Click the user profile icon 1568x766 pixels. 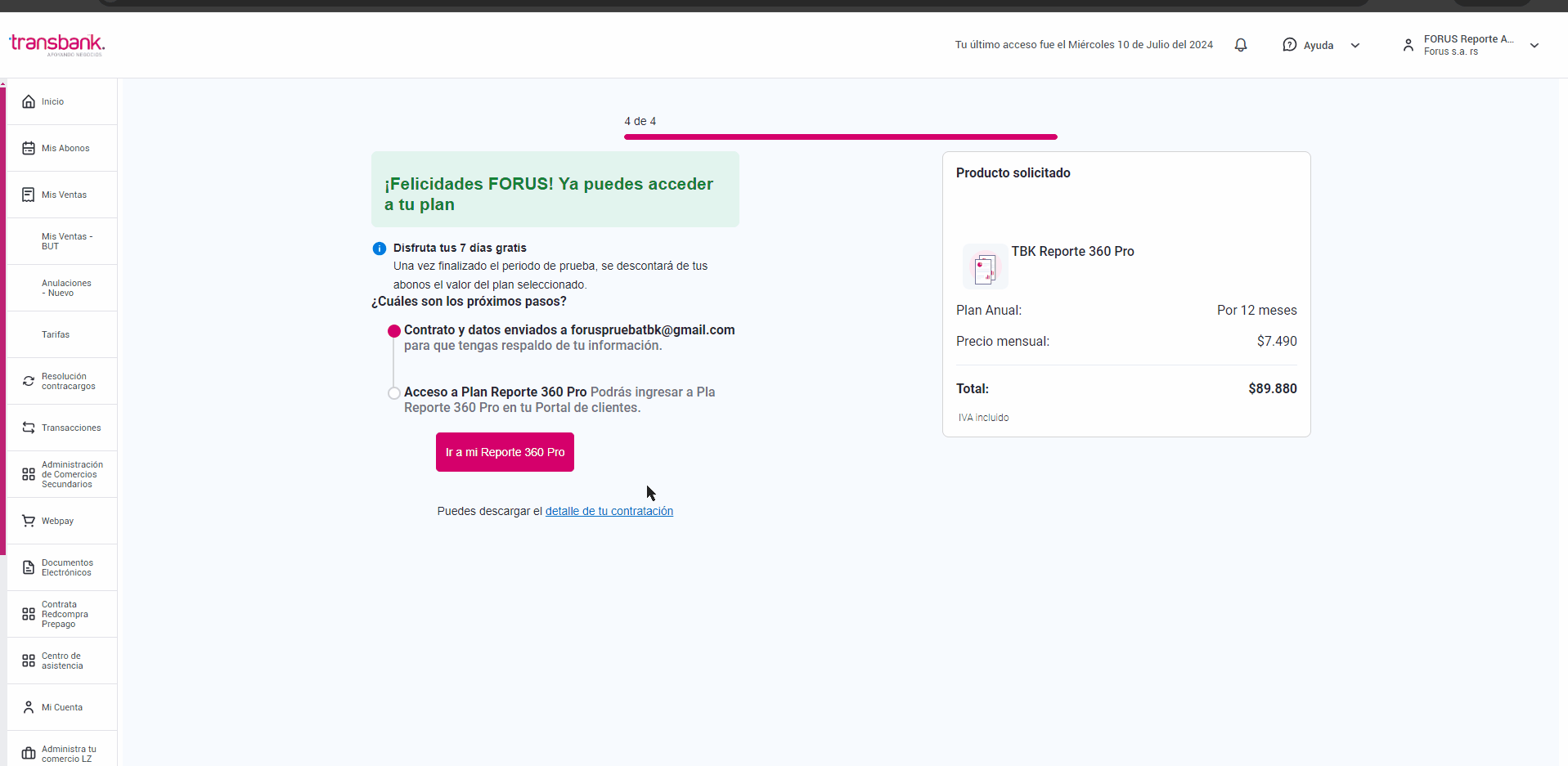click(1409, 45)
